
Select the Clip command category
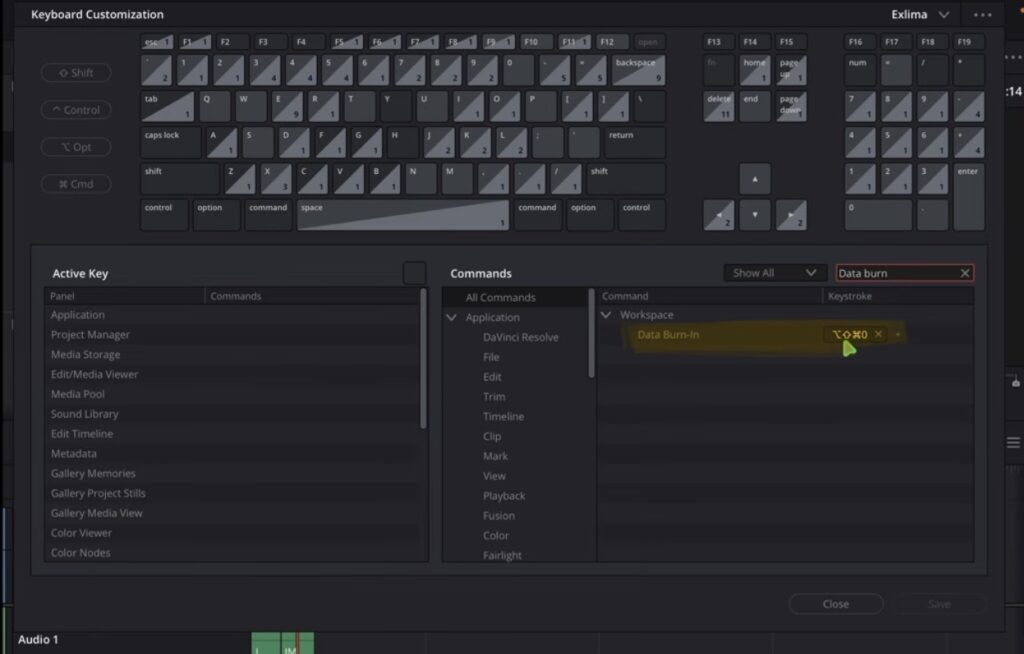click(492, 436)
